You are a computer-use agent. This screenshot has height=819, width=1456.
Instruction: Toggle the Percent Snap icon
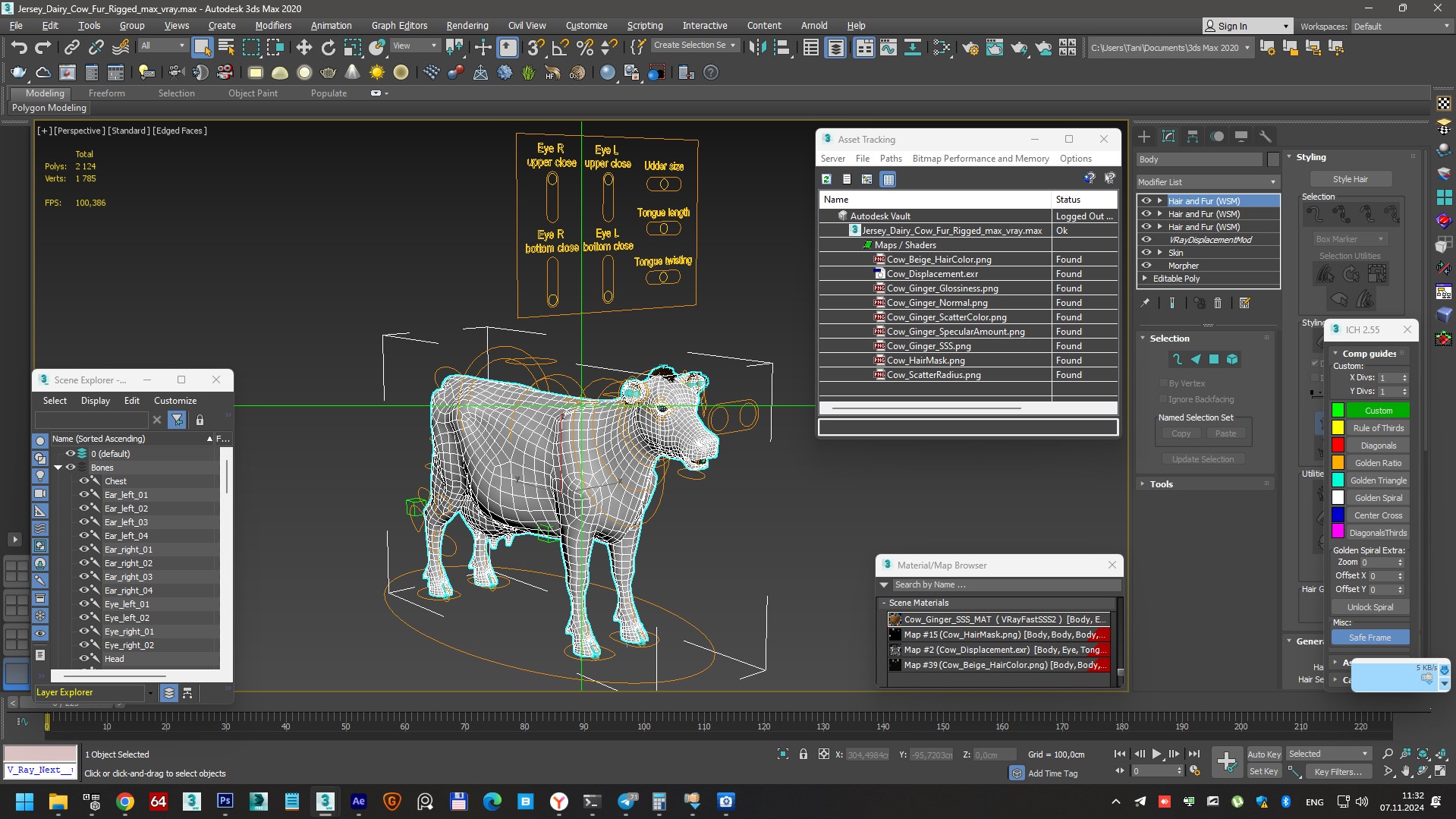click(x=584, y=48)
